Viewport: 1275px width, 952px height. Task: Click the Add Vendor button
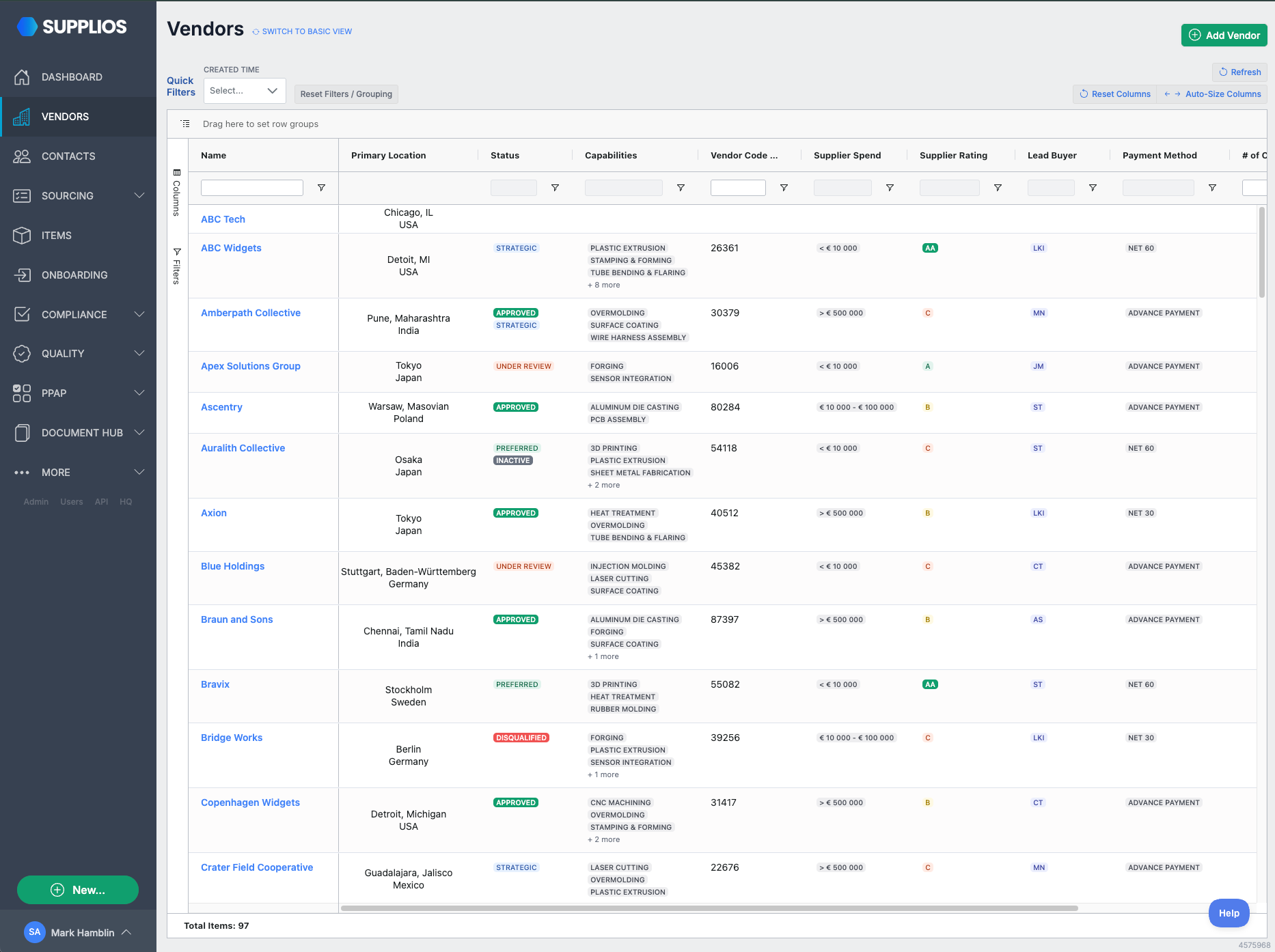[x=1224, y=36]
